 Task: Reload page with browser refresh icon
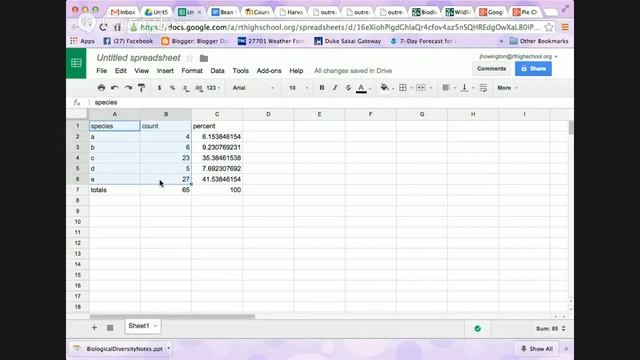[x=103, y=27]
